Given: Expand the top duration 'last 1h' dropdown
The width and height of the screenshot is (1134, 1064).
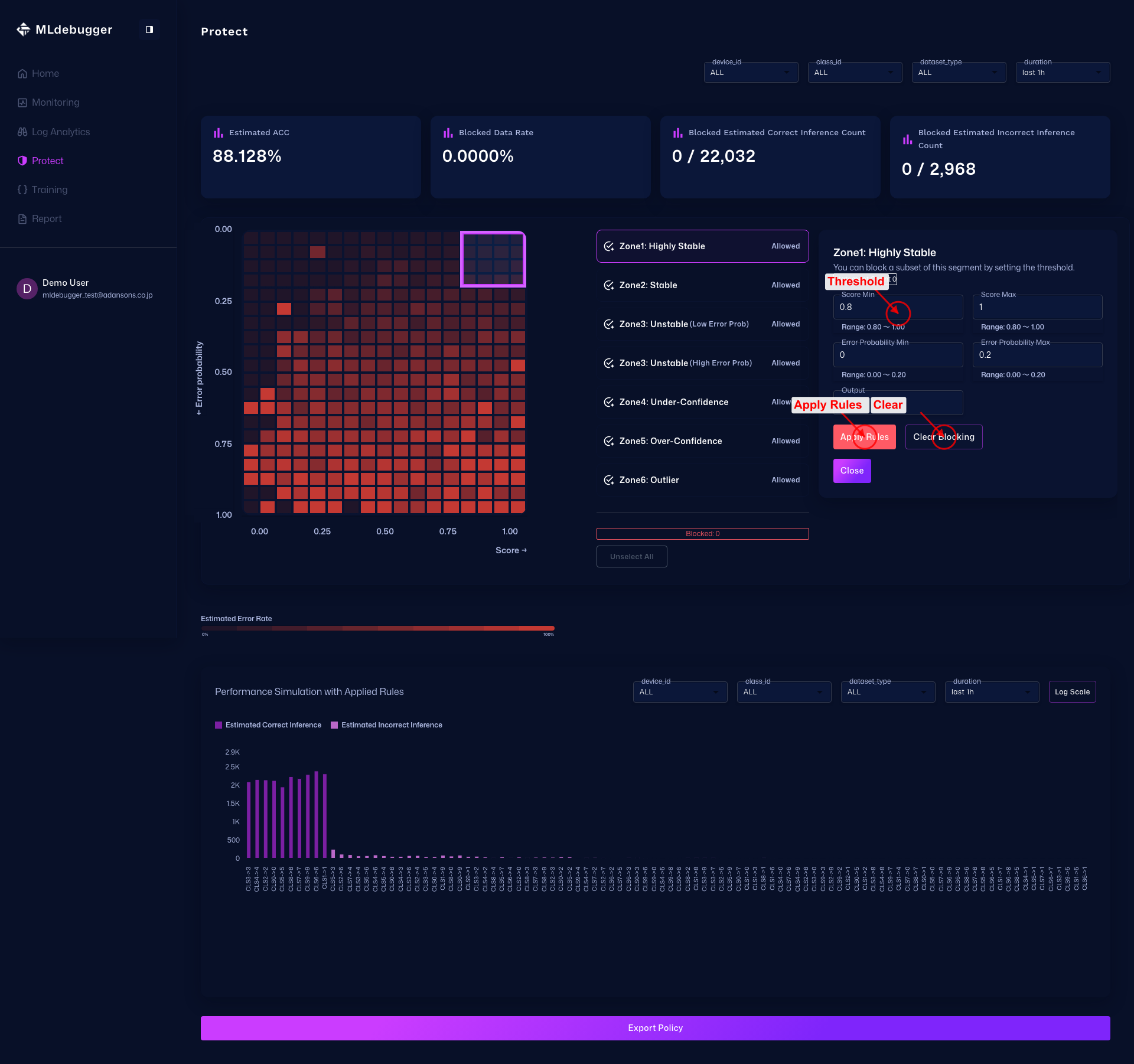Looking at the screenshot, I should (x=1062, y=73).
